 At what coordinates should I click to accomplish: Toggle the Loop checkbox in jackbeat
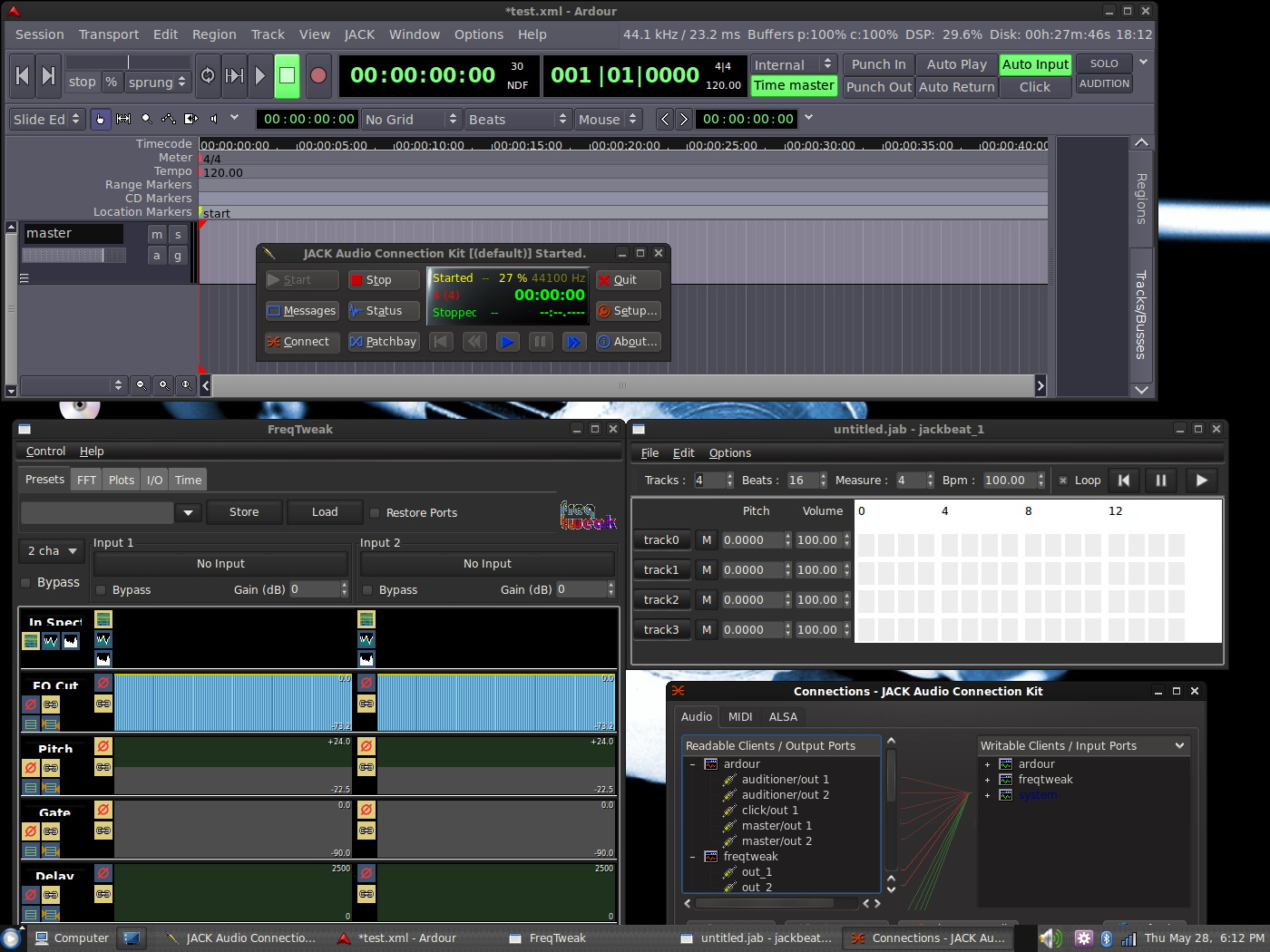pos(1063,481)
